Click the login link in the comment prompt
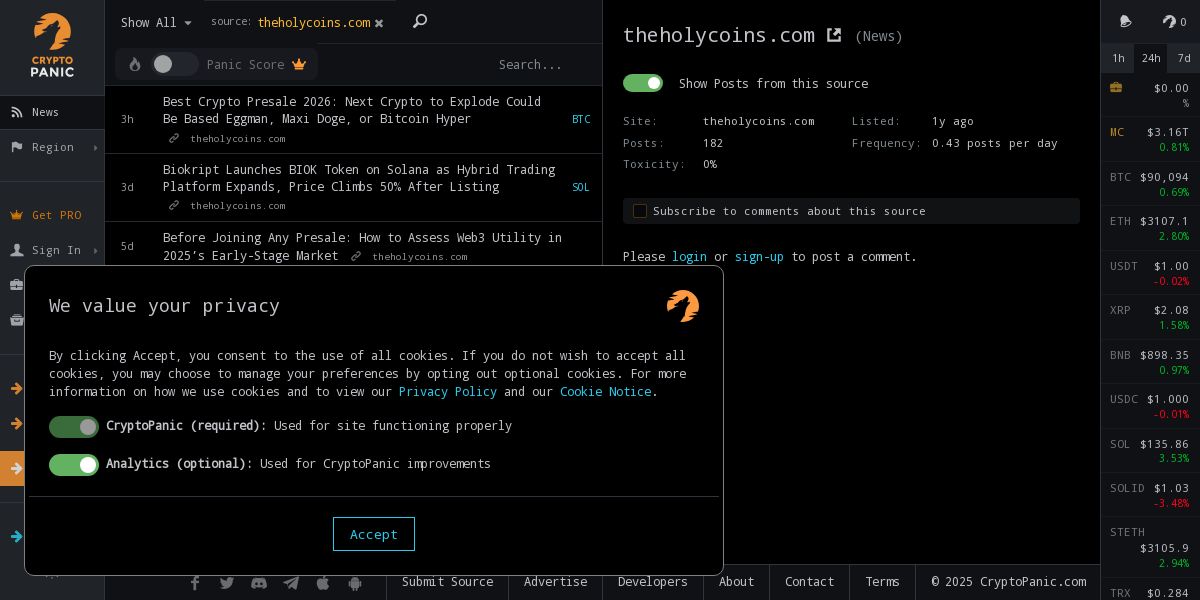1200x600 pixels. (689, 257)
